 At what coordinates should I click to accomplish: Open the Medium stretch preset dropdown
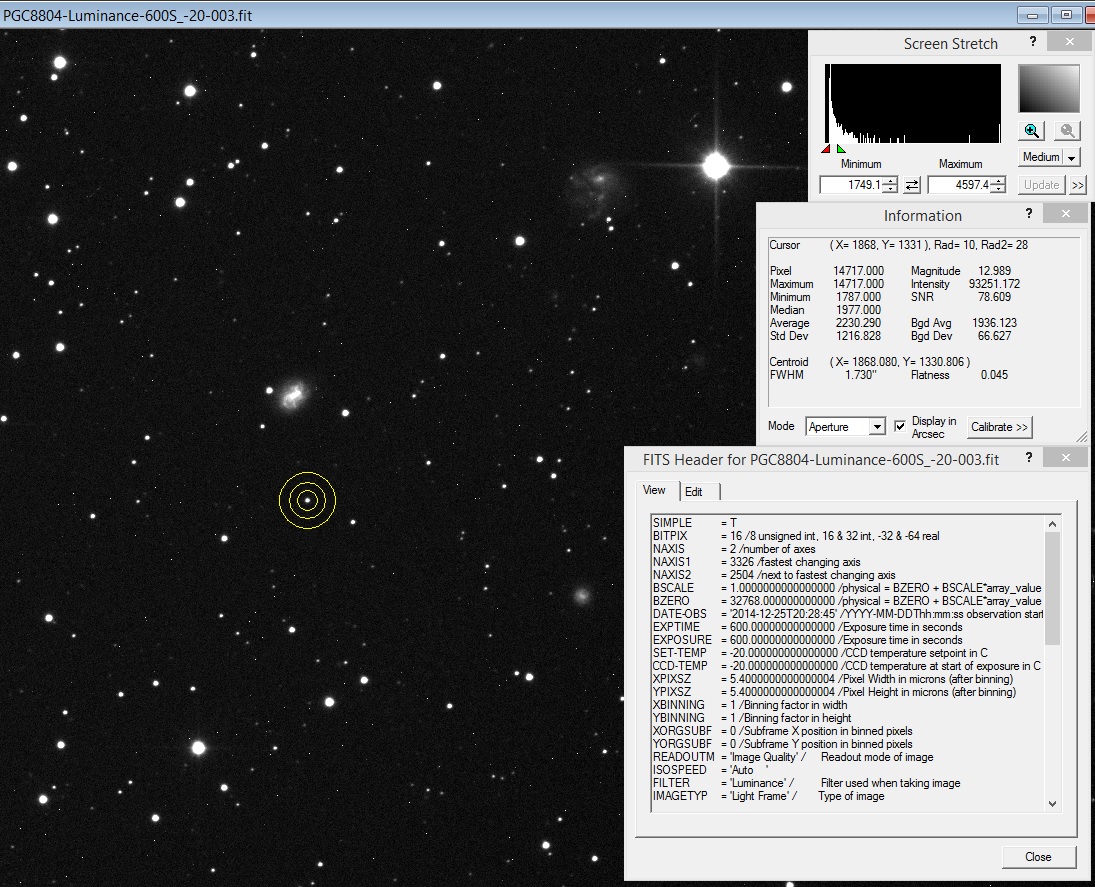click(1070, 156)
